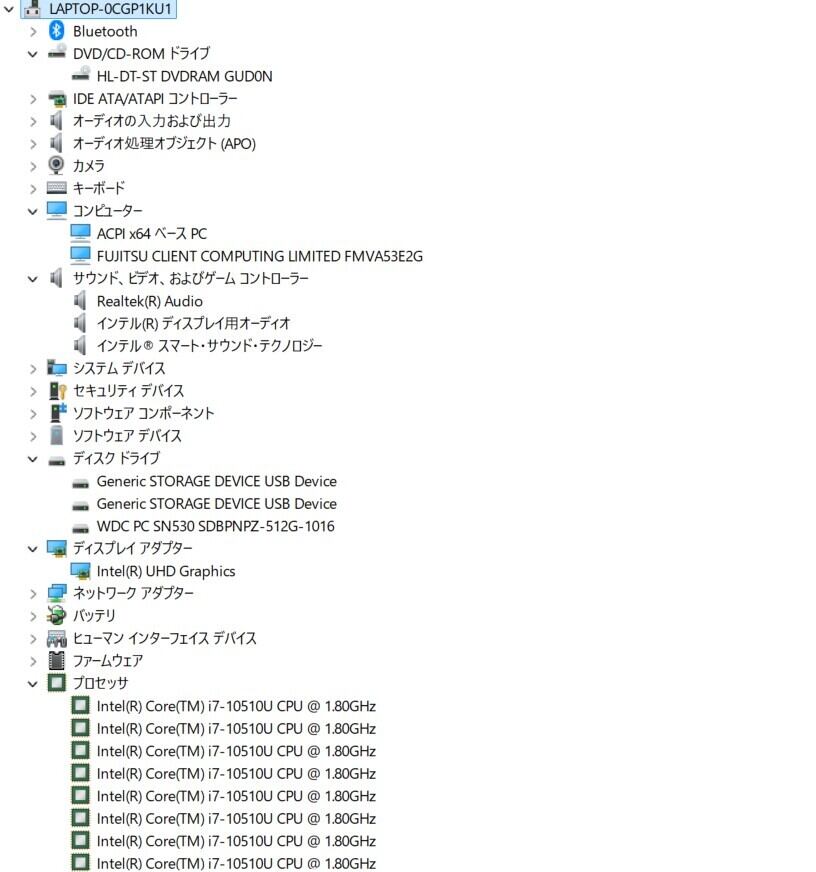
Task: Collapse the DVD/CD-ROM ドライブ node
Action: pos(33,54)
